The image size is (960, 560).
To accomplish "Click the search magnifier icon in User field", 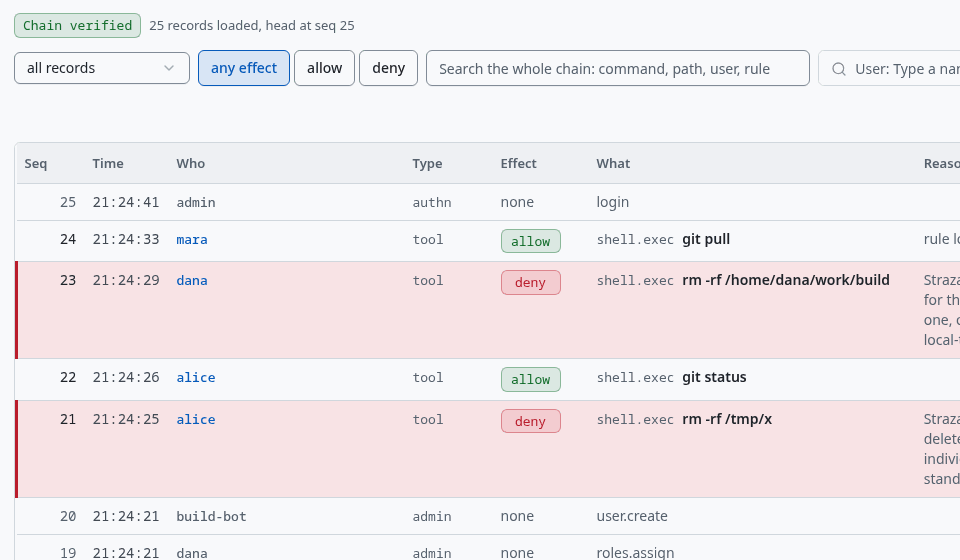I will coord(839,69).
